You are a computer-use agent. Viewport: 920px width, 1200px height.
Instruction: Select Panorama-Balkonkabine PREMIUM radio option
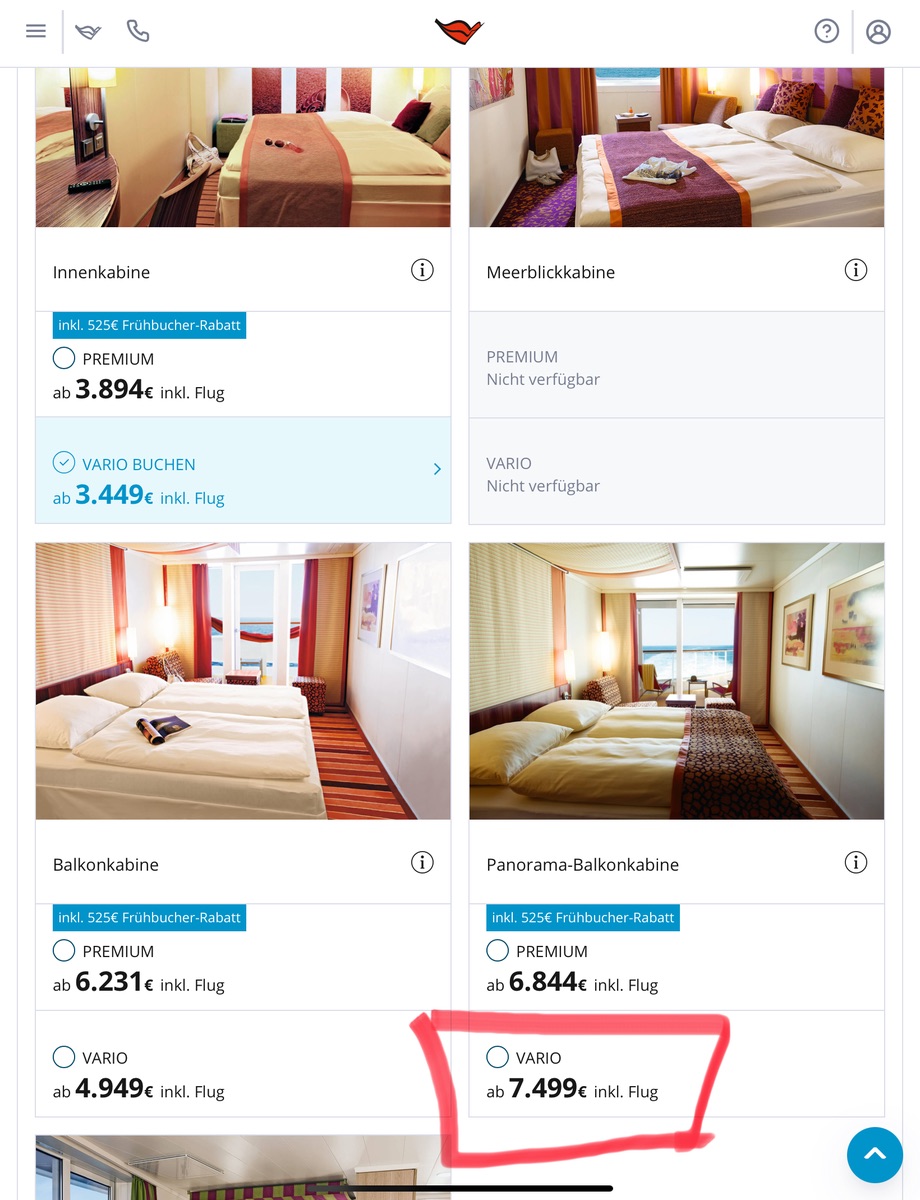[x=497, y=950]
